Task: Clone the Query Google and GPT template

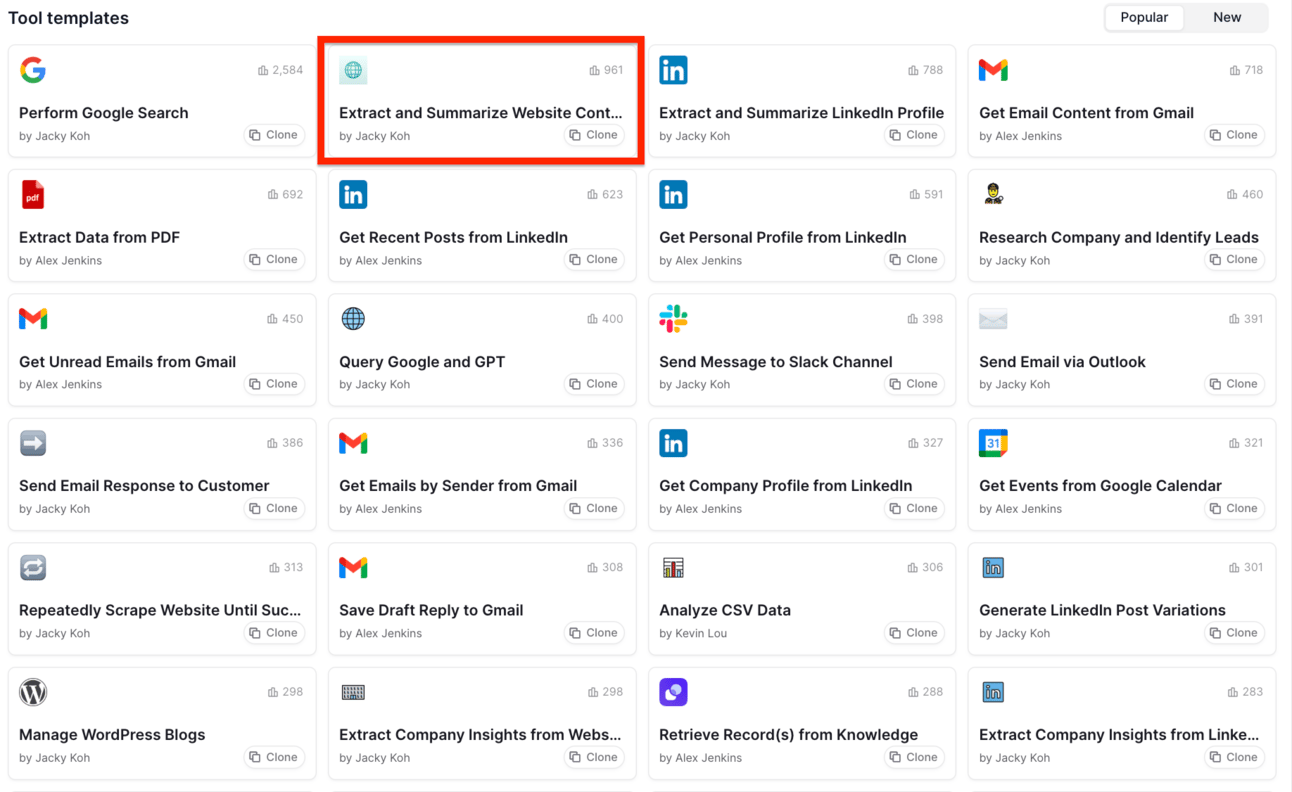Action: click(594, 384)
